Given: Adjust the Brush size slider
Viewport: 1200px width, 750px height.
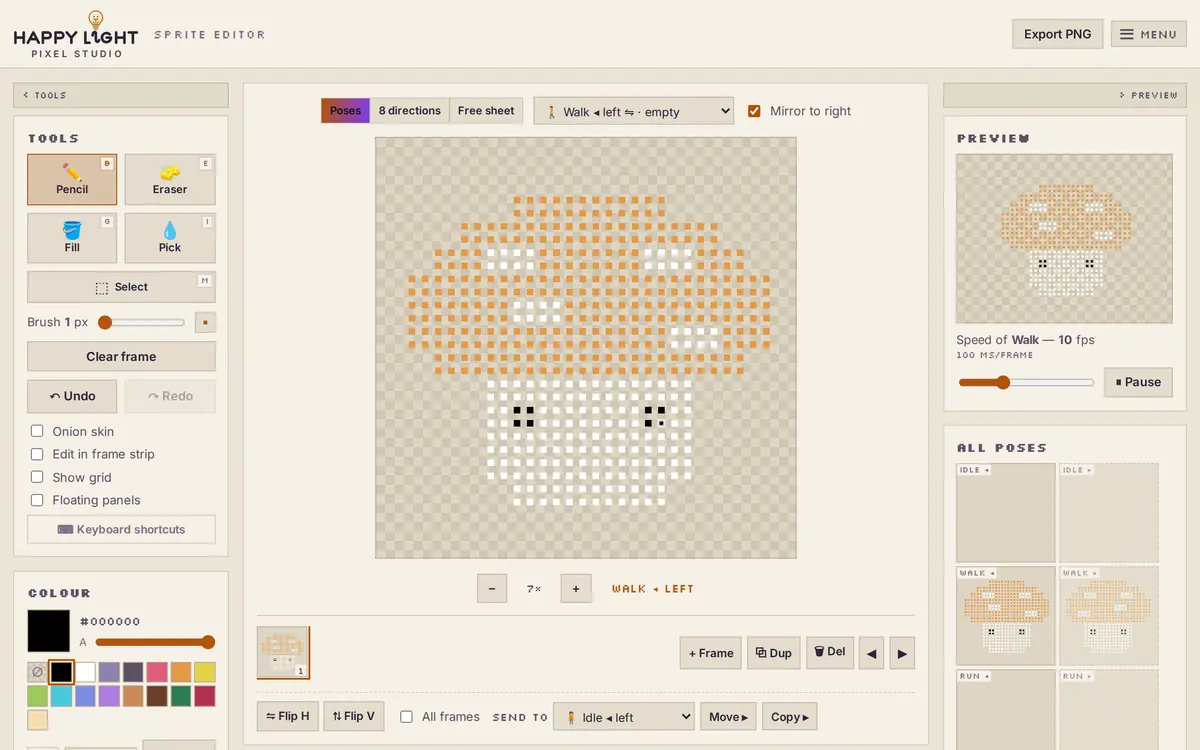Looking at the screenshot, I should [x=141, y=322].
